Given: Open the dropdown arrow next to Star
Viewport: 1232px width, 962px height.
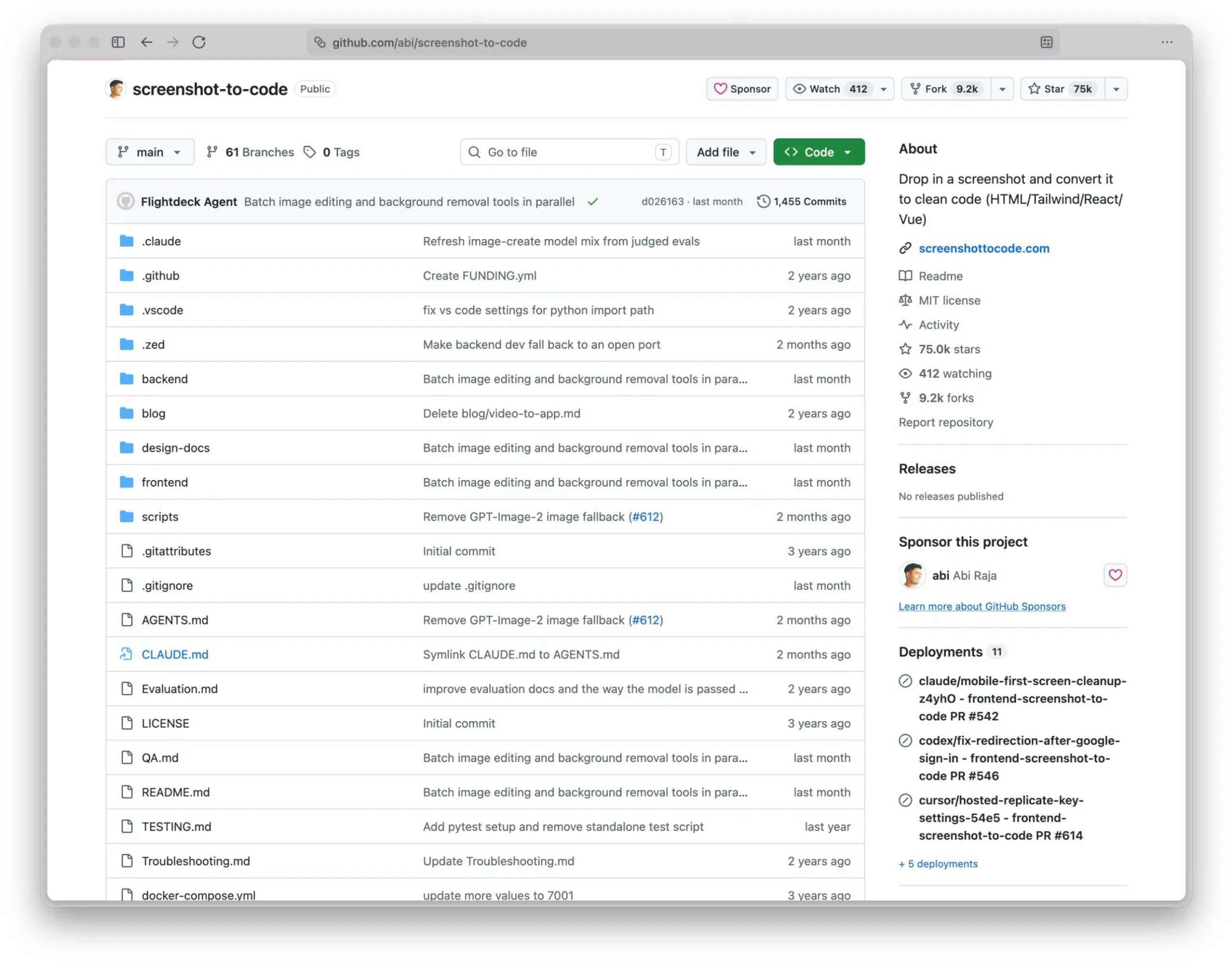Looking at the screenshot, I should click(x=1116, y=89).
